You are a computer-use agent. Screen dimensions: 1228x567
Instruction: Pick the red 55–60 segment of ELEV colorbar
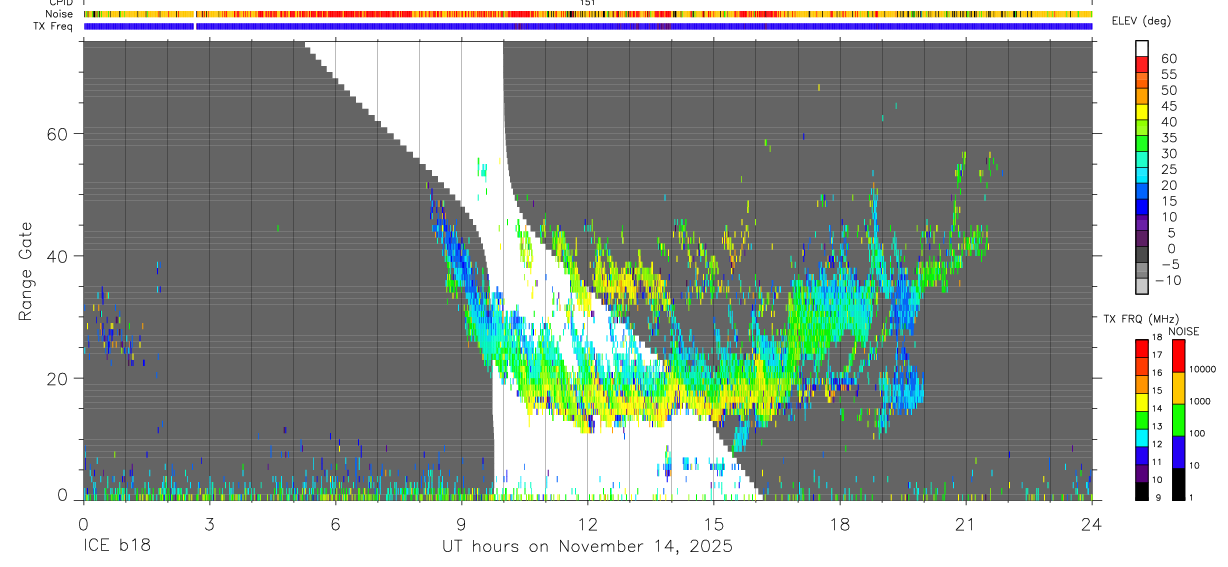1142,66
